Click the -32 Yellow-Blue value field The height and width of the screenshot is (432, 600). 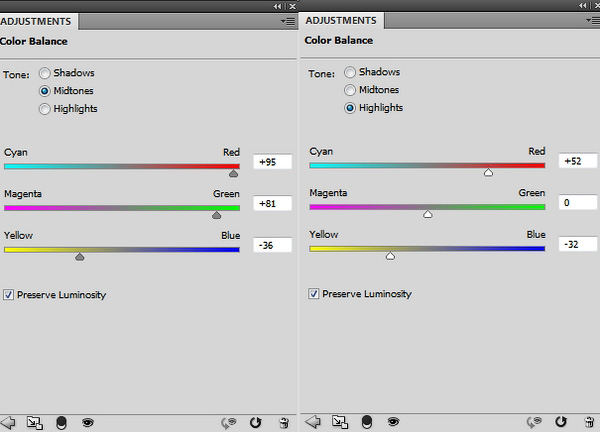578,244
